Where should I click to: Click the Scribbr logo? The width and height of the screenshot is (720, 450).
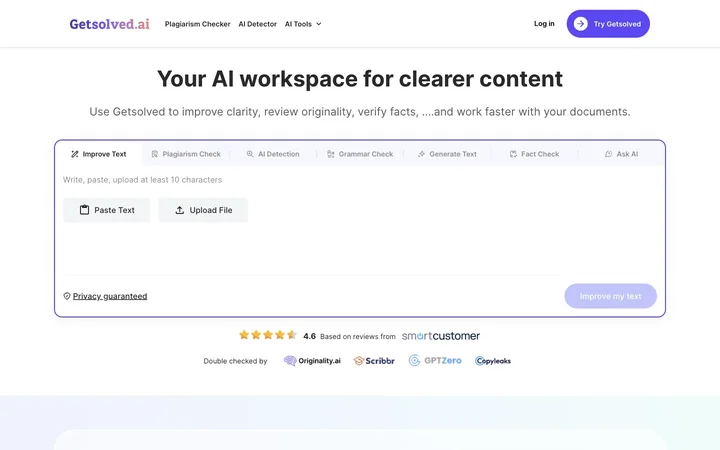[374, 361]
